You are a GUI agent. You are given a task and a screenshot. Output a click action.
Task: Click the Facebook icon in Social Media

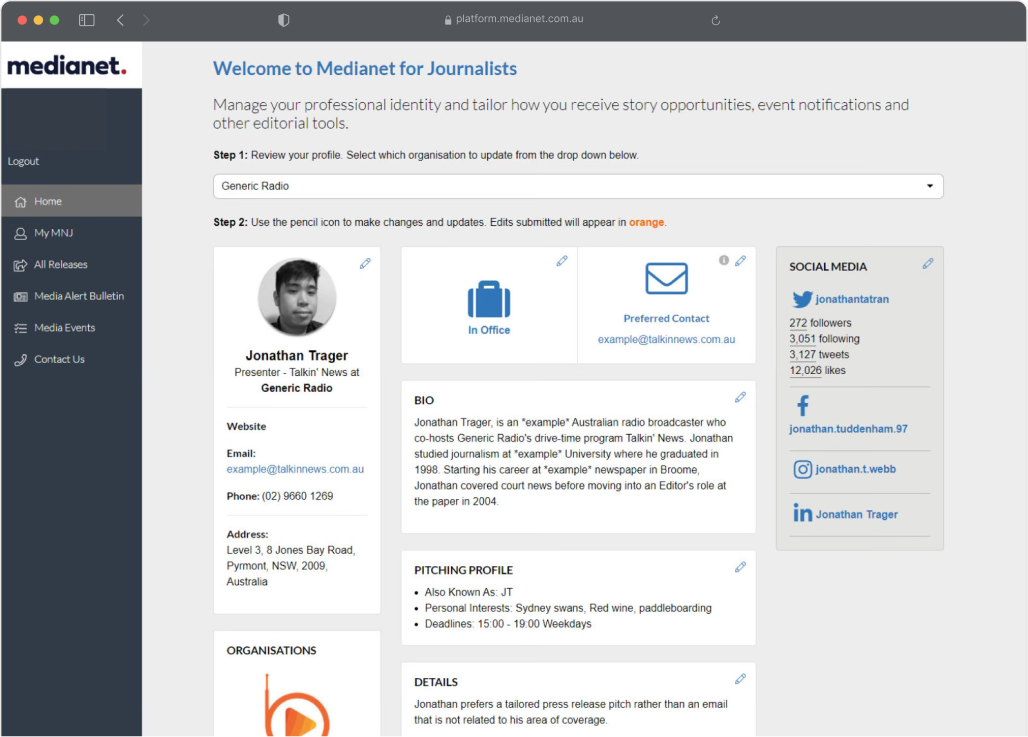pos(802,406)
